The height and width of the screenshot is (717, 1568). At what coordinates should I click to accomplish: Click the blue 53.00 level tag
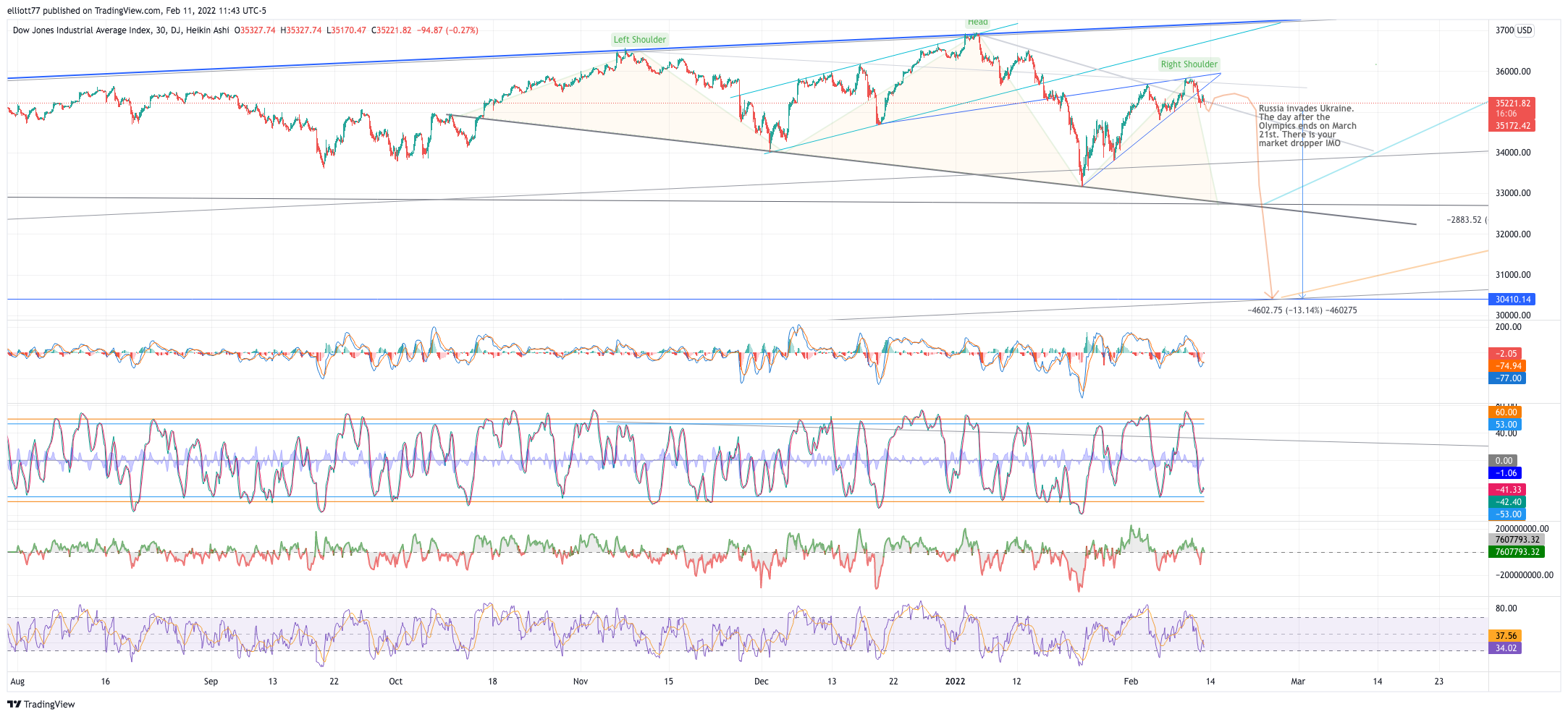pyautogui.click(x=1505, y=425)
